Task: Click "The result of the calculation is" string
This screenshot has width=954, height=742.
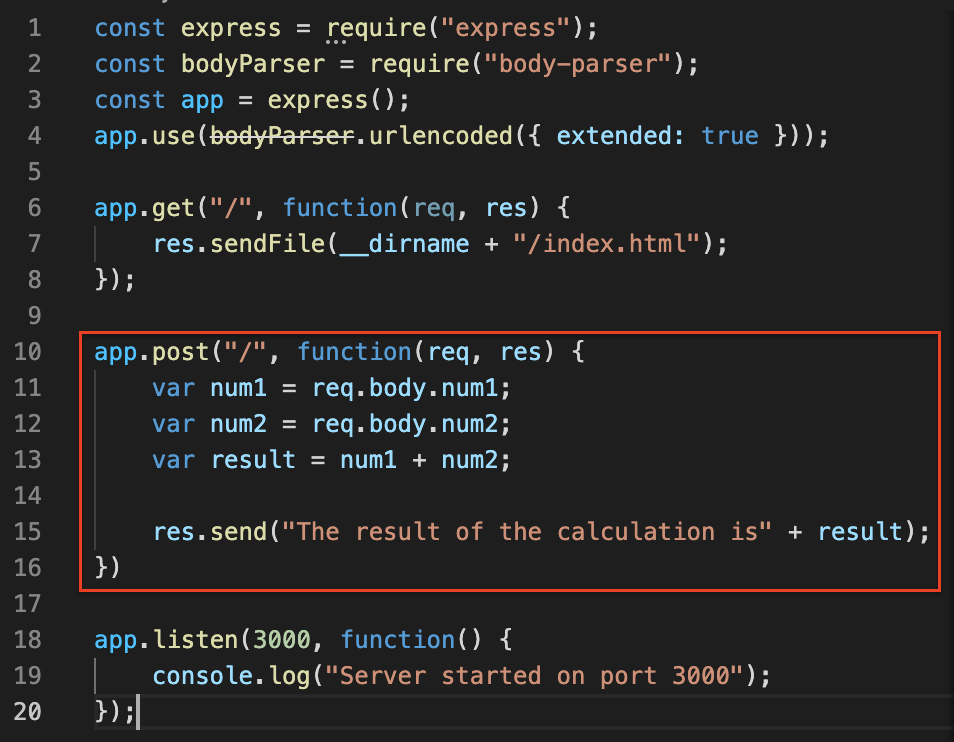Action: click(x=527, y=532)
